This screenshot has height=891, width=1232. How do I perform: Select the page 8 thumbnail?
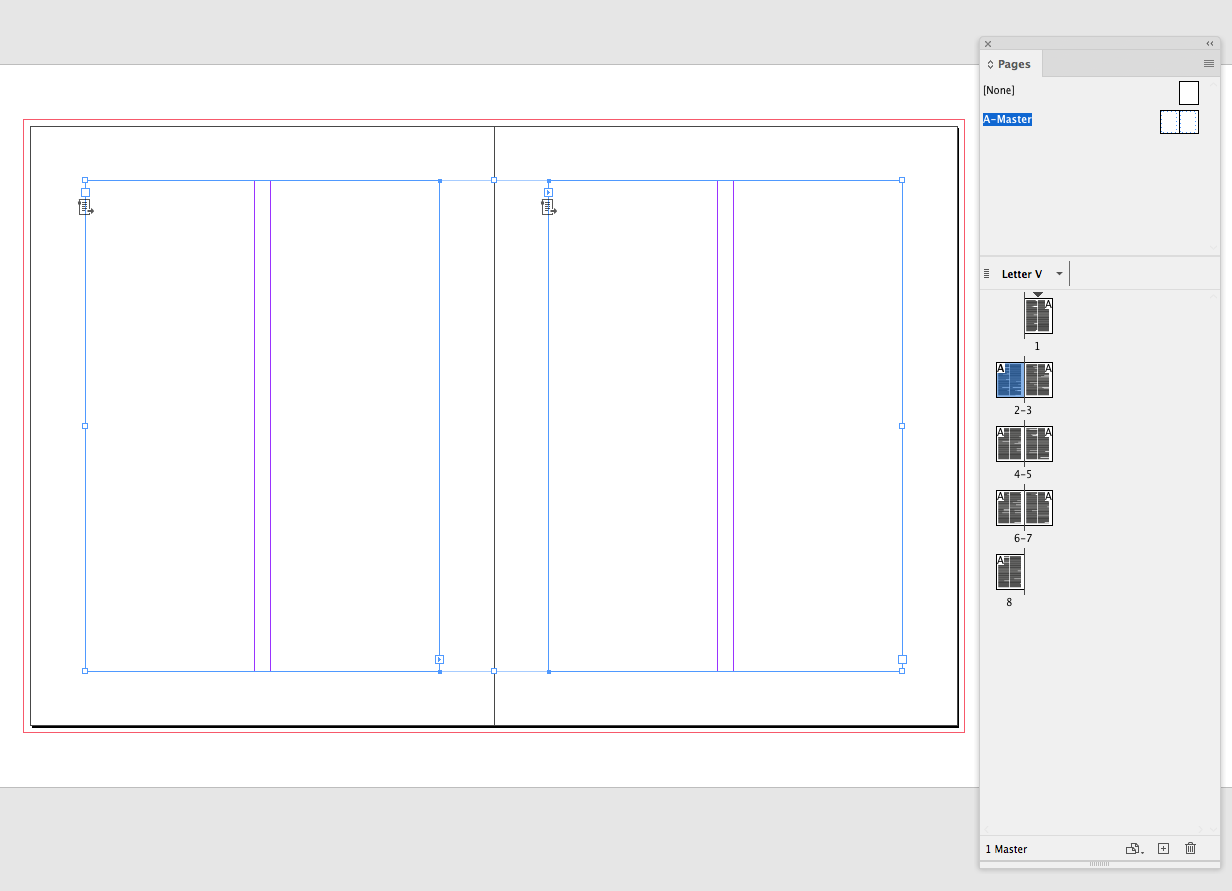tap(1009, 573)
